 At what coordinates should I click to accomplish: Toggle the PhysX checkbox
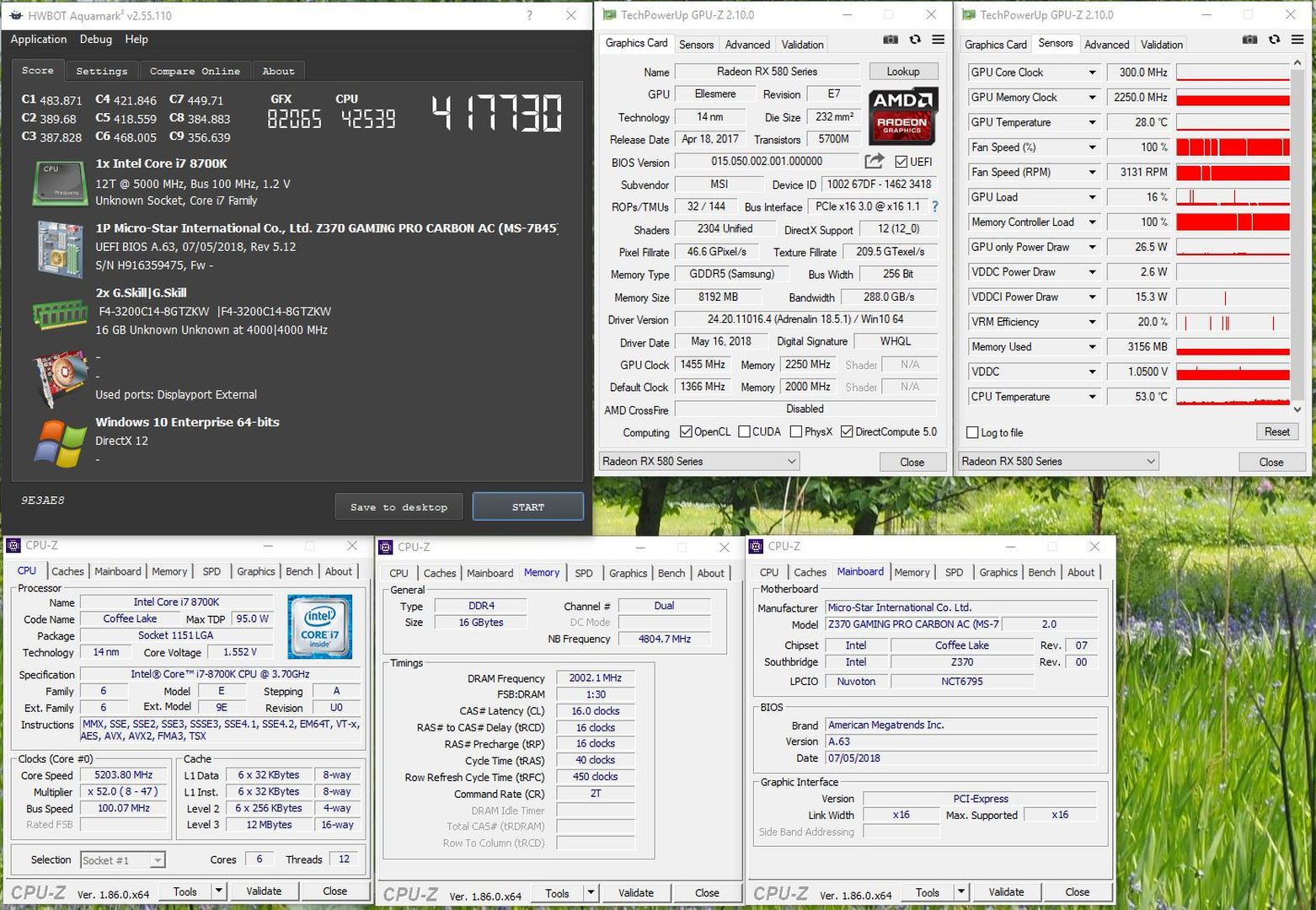(796, 431)
